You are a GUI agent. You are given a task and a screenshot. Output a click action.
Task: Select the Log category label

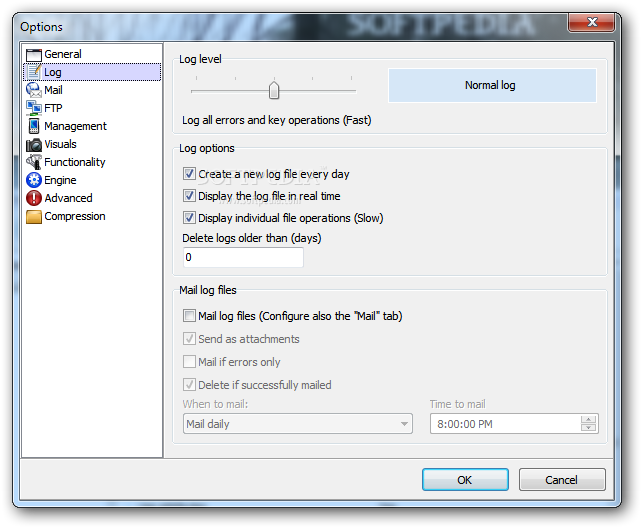pos(53,72)
